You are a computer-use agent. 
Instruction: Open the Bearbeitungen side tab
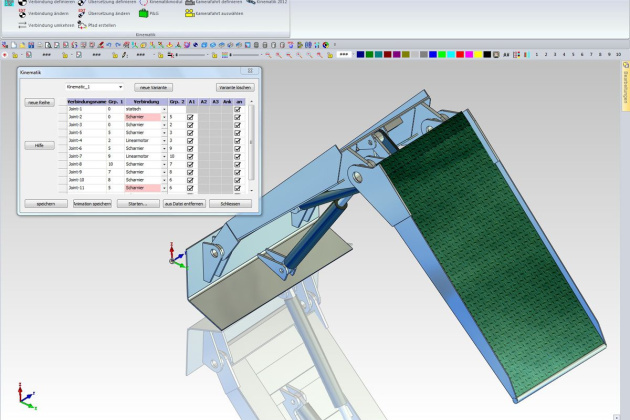625,88
